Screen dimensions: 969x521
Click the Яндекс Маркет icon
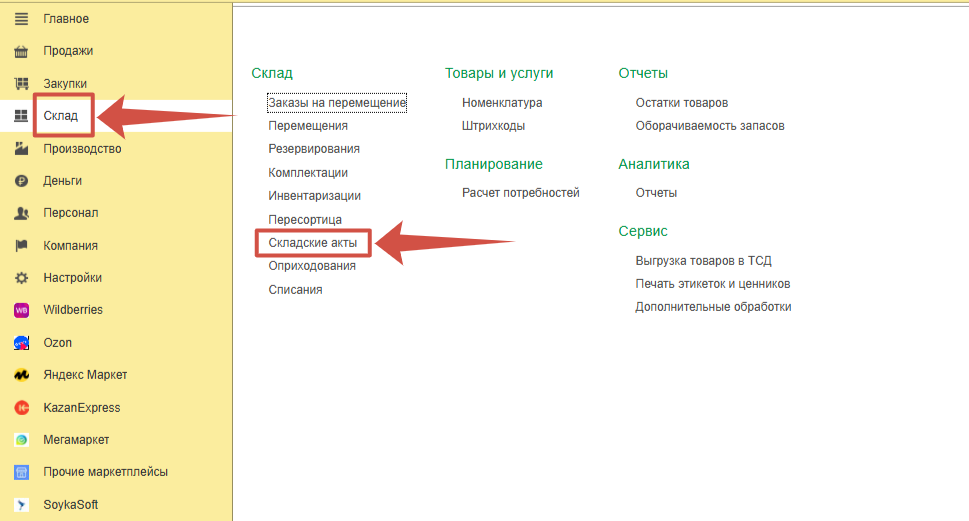point(21,375)
